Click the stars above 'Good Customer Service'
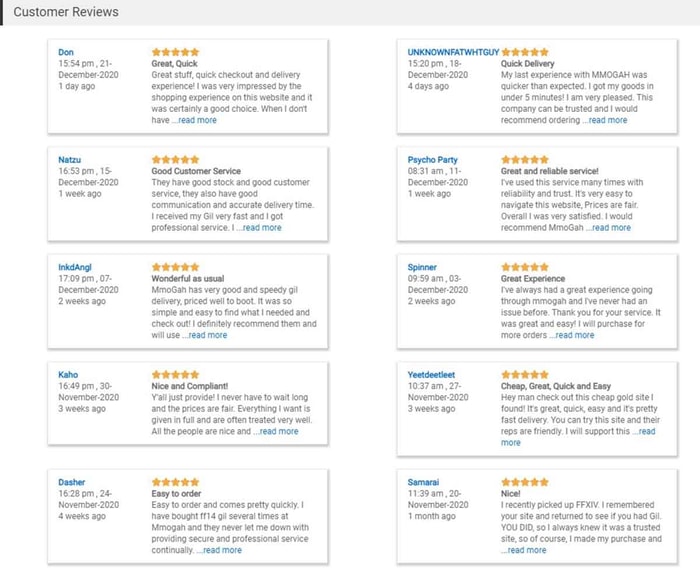Screen dimensions: 700x575 click(x=175, y=160)
